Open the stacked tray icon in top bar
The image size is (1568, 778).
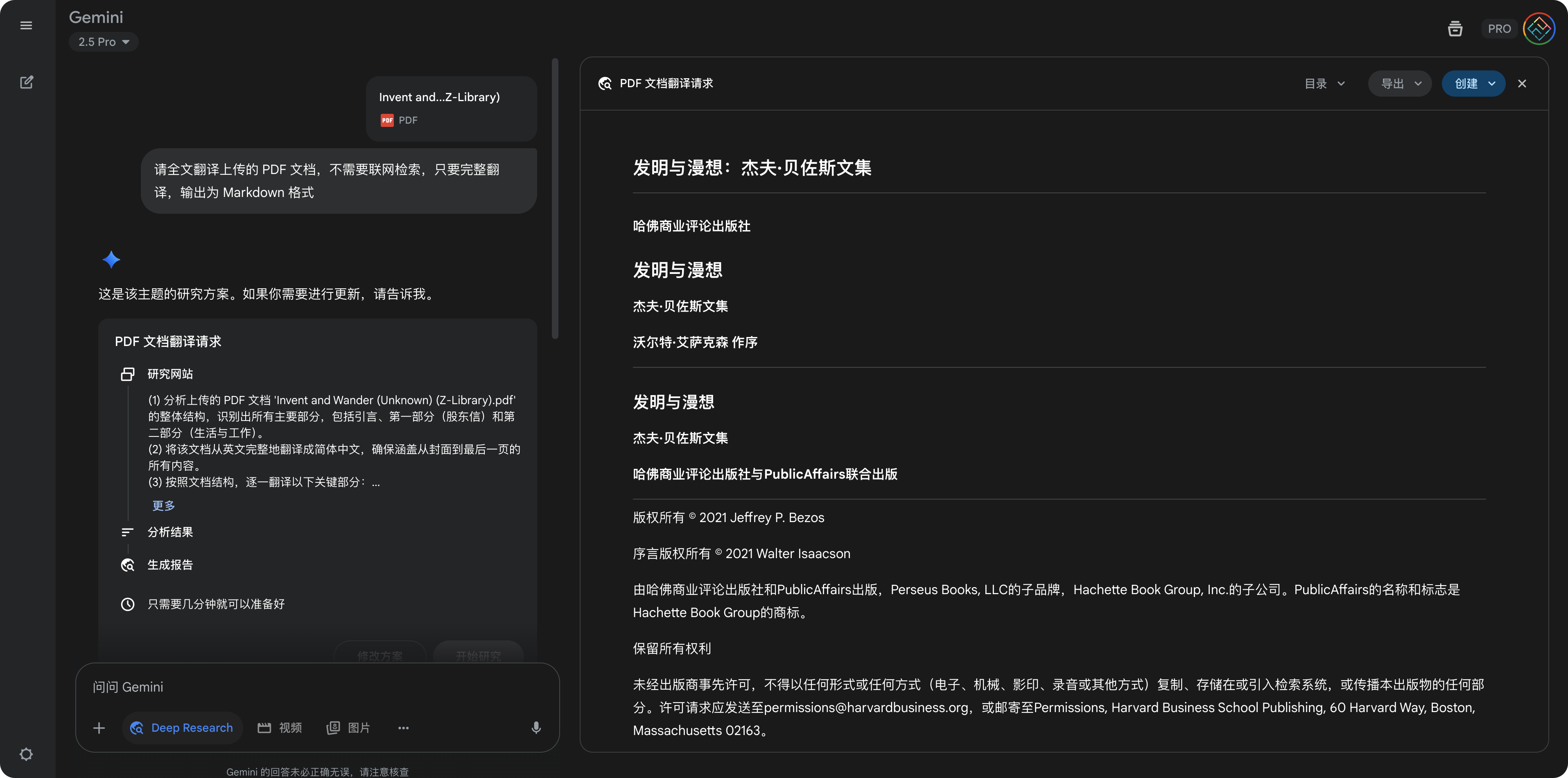pos(1455,28)
